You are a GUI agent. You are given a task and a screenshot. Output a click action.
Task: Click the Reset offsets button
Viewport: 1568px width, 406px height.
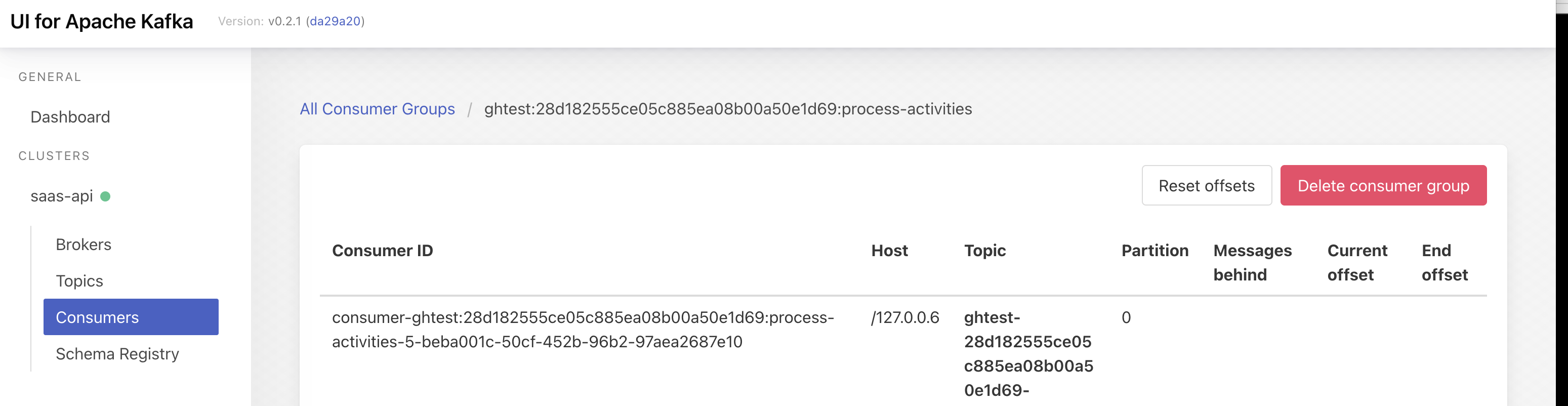coord(1206,185)
